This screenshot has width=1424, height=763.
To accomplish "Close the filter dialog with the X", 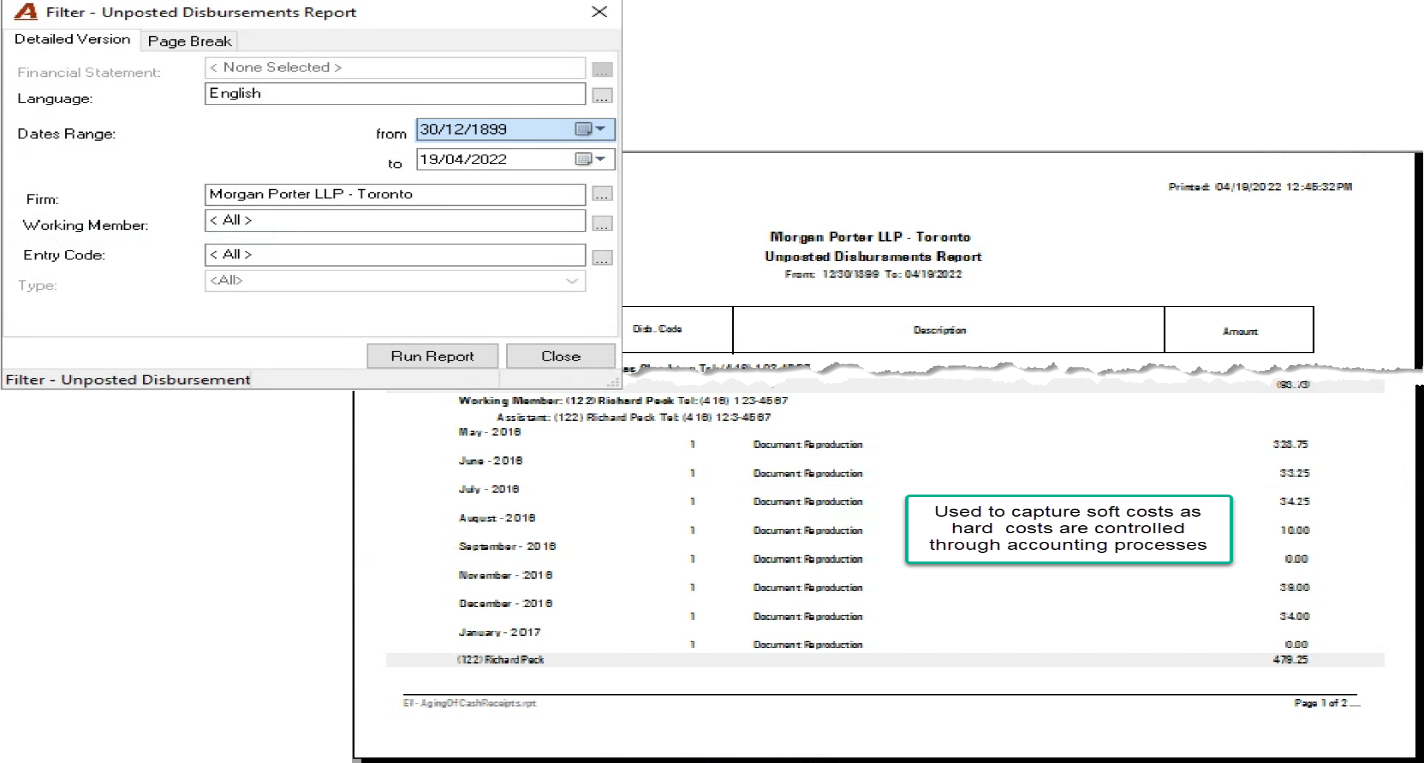I will click(599, 12).
